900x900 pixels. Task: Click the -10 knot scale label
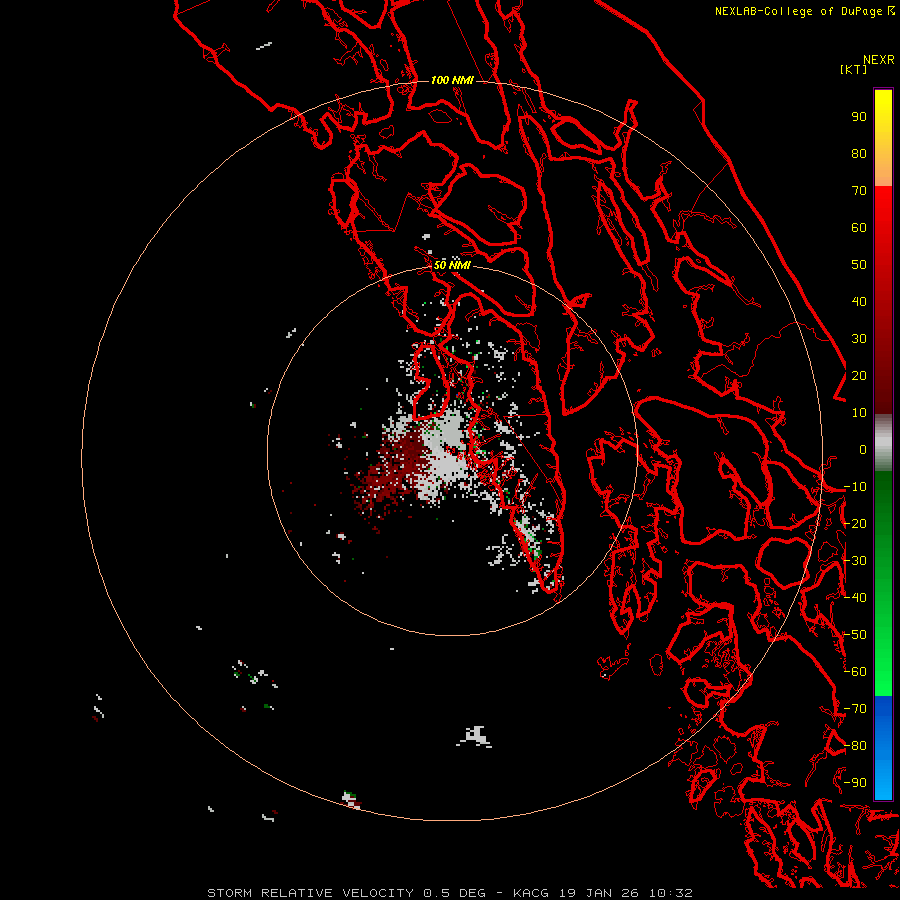[x=855, y=487]
